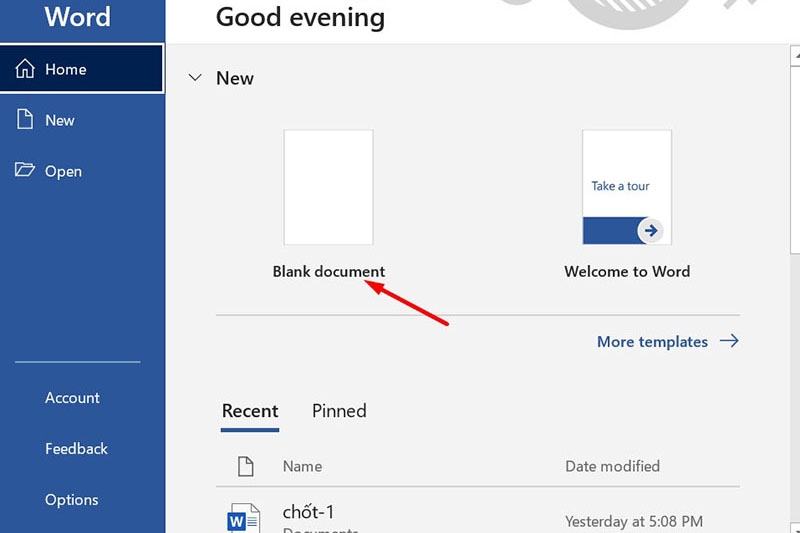This screenshot has width=800, height=533.
Task: Open the recent file chốt-1
Action: click(x=308, y=512)
